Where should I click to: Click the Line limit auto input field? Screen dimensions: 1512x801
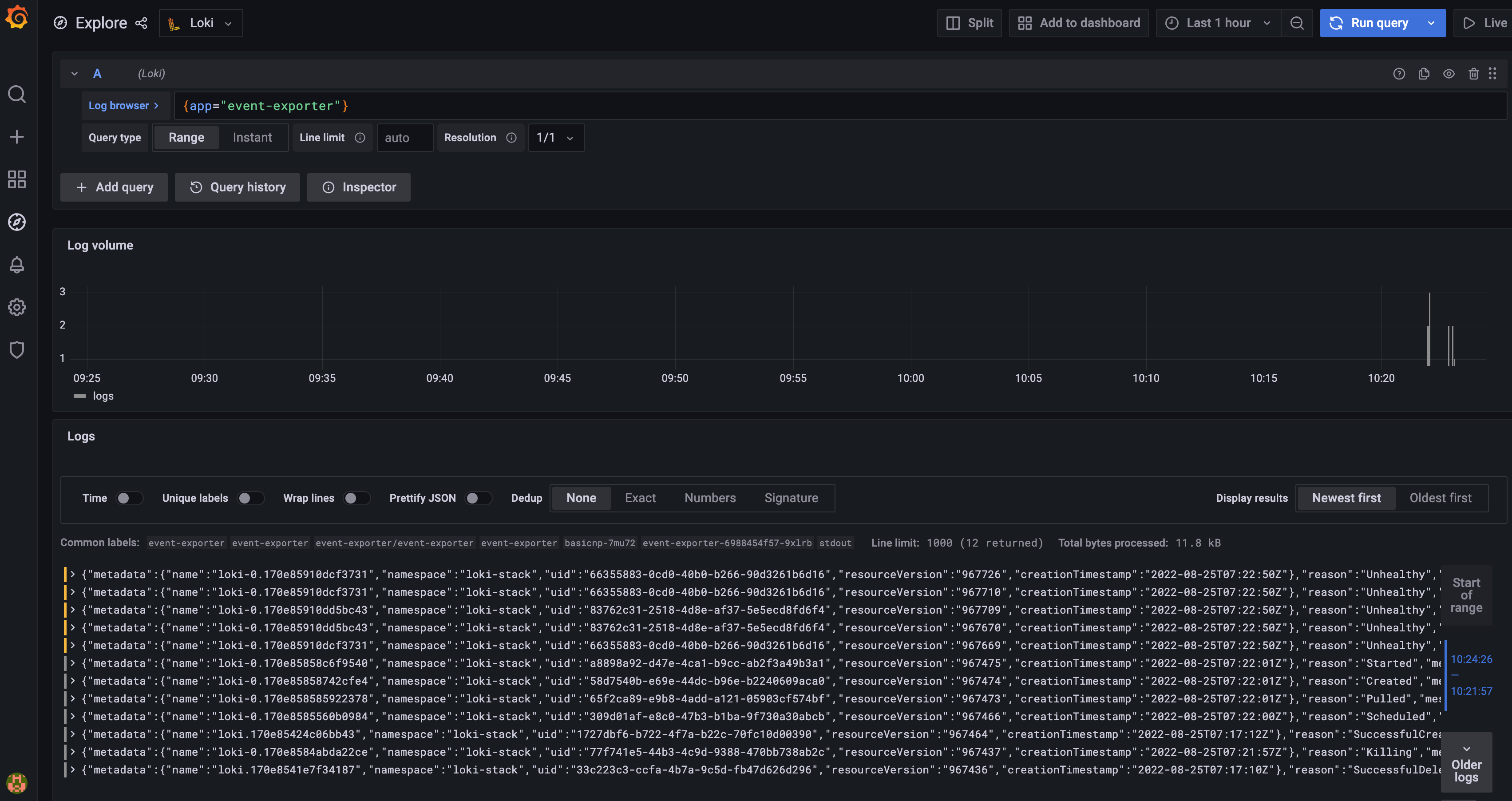pyautogui.click(x=405, y=137)
